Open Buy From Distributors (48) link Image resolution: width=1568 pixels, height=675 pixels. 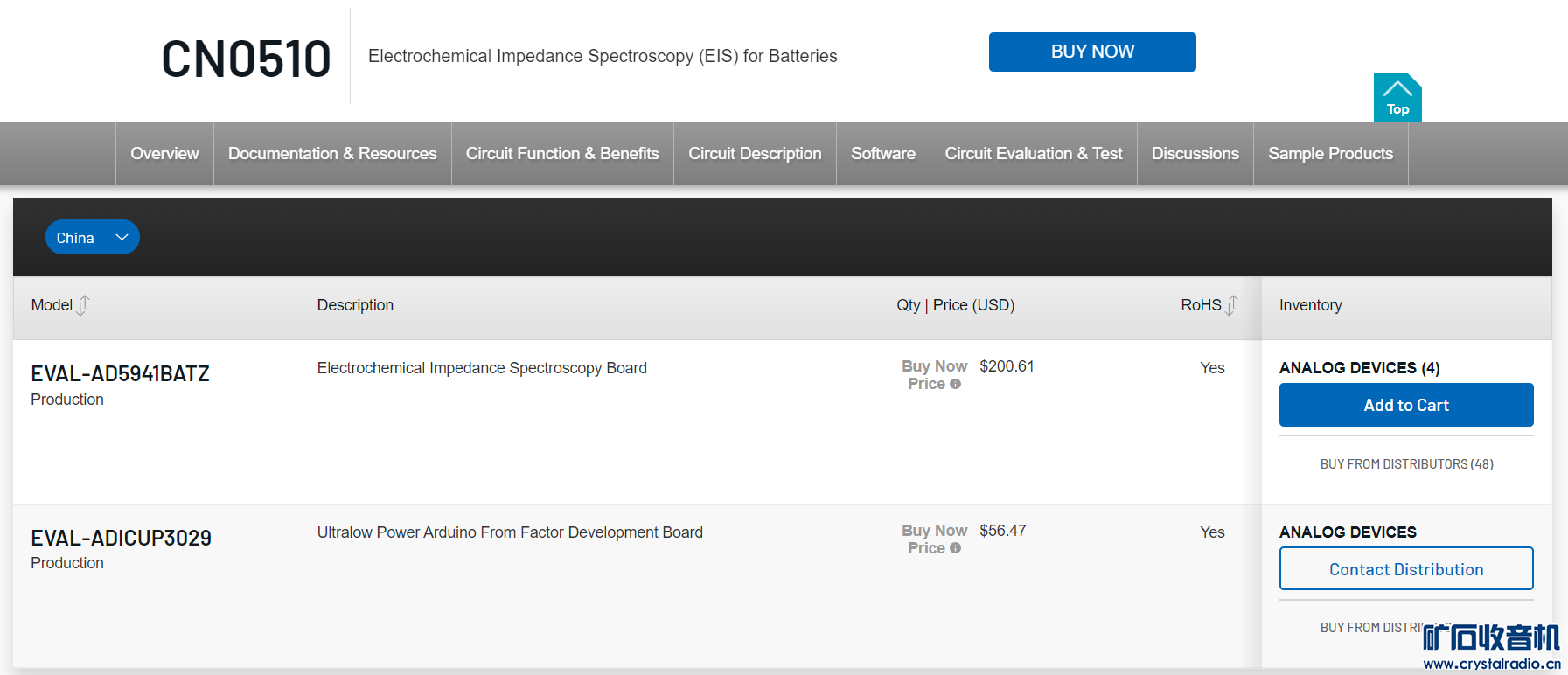tap(1406, 464)
